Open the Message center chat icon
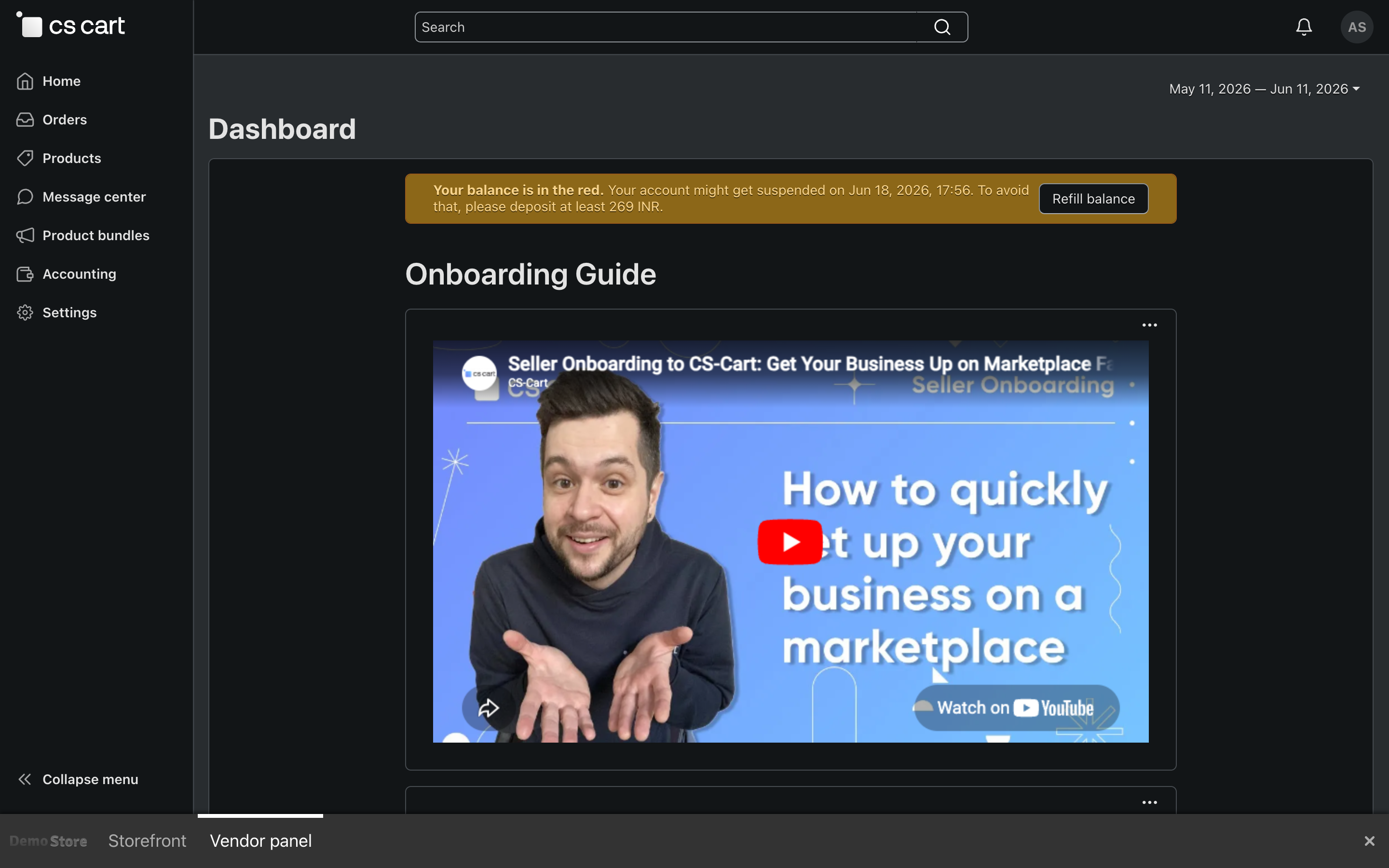This screenshot has height=868, width=1389. tap(25, 196)
